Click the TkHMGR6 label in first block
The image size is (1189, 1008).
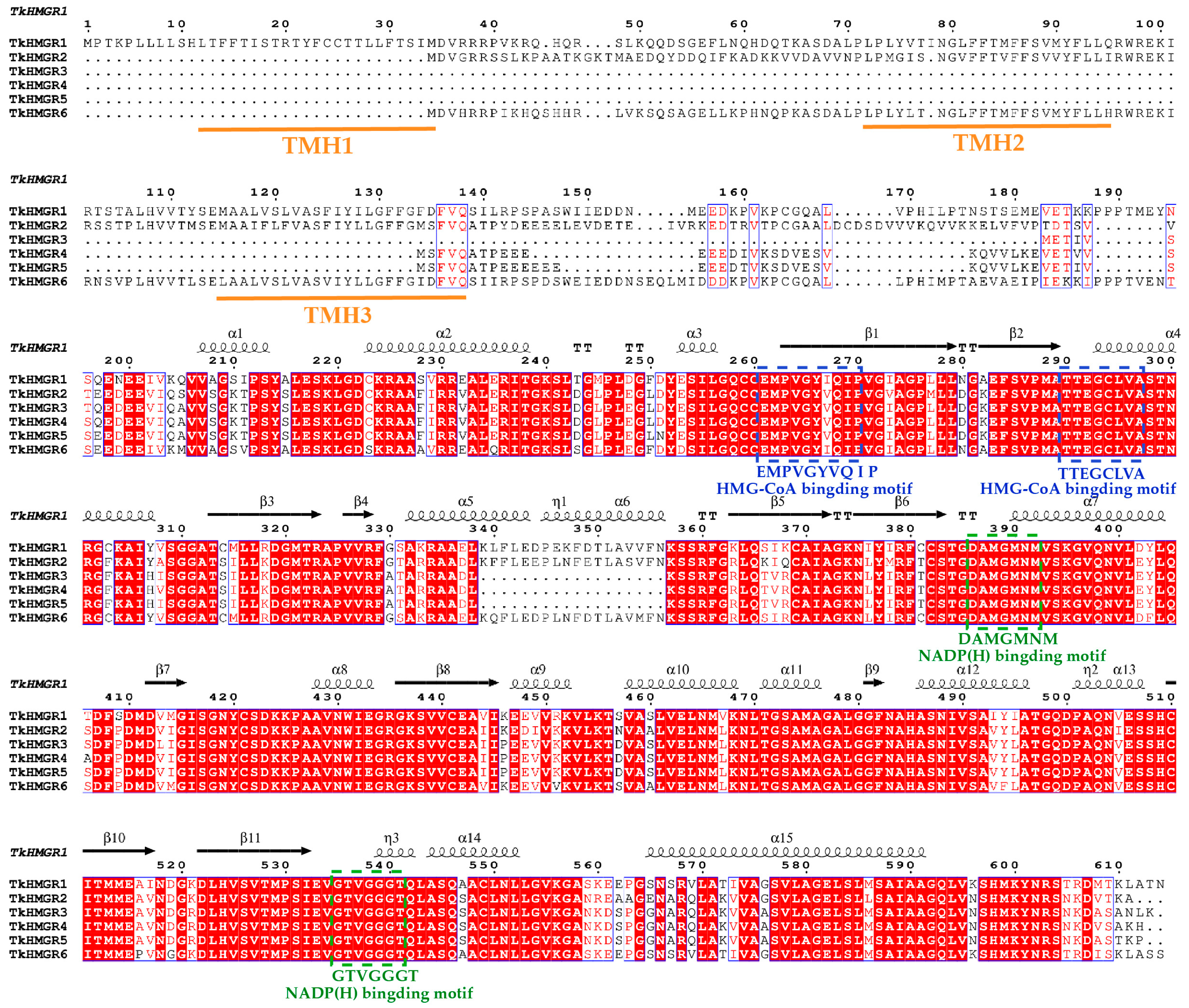point(38,113)
